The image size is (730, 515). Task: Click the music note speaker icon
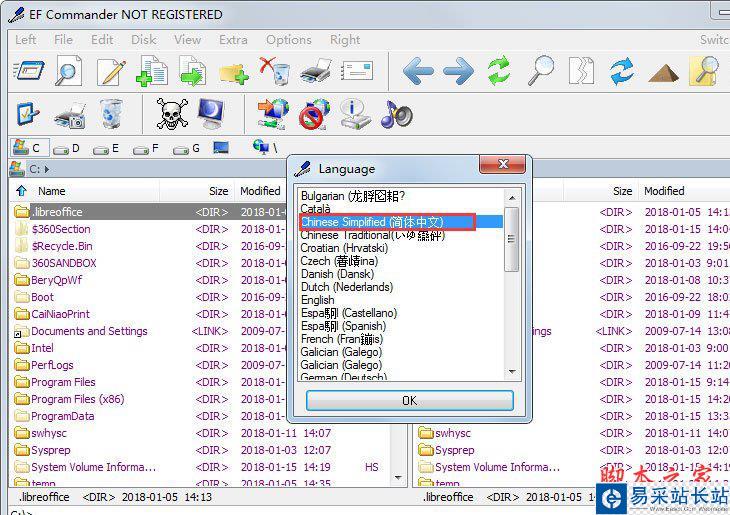point(396,115)
